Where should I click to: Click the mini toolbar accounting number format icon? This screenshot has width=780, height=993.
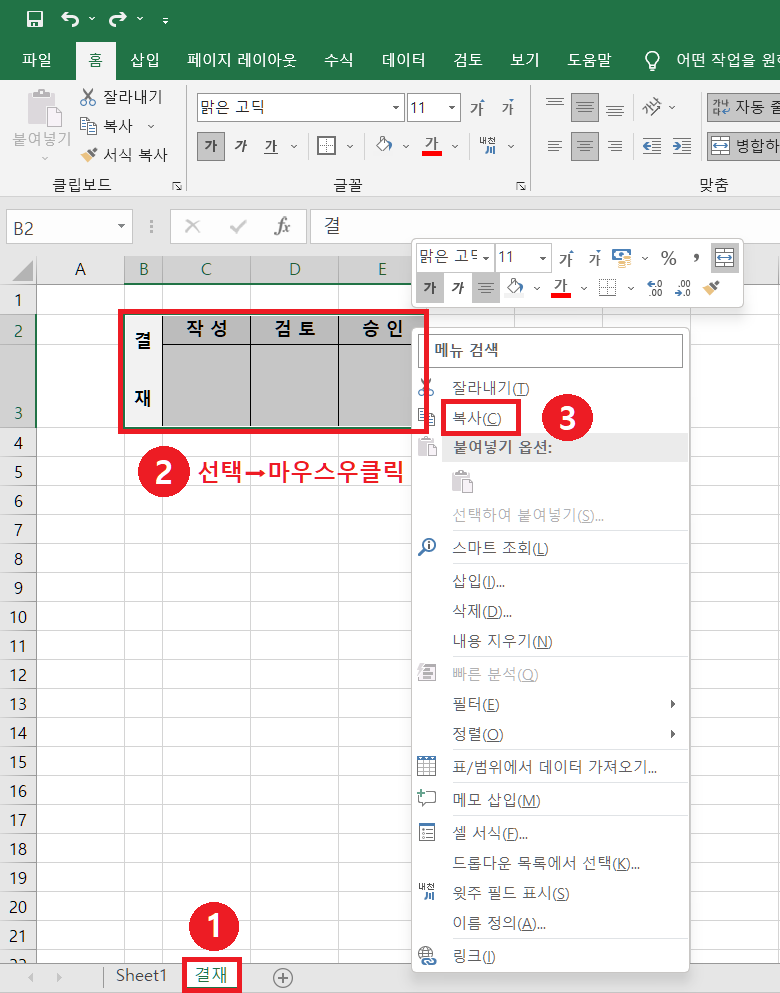[x=622, y=258]
